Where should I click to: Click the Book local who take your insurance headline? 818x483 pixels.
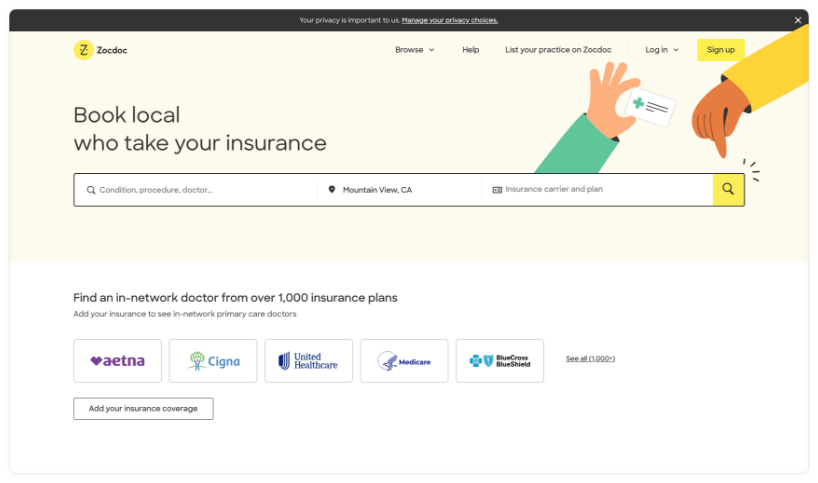pos(200,129)
